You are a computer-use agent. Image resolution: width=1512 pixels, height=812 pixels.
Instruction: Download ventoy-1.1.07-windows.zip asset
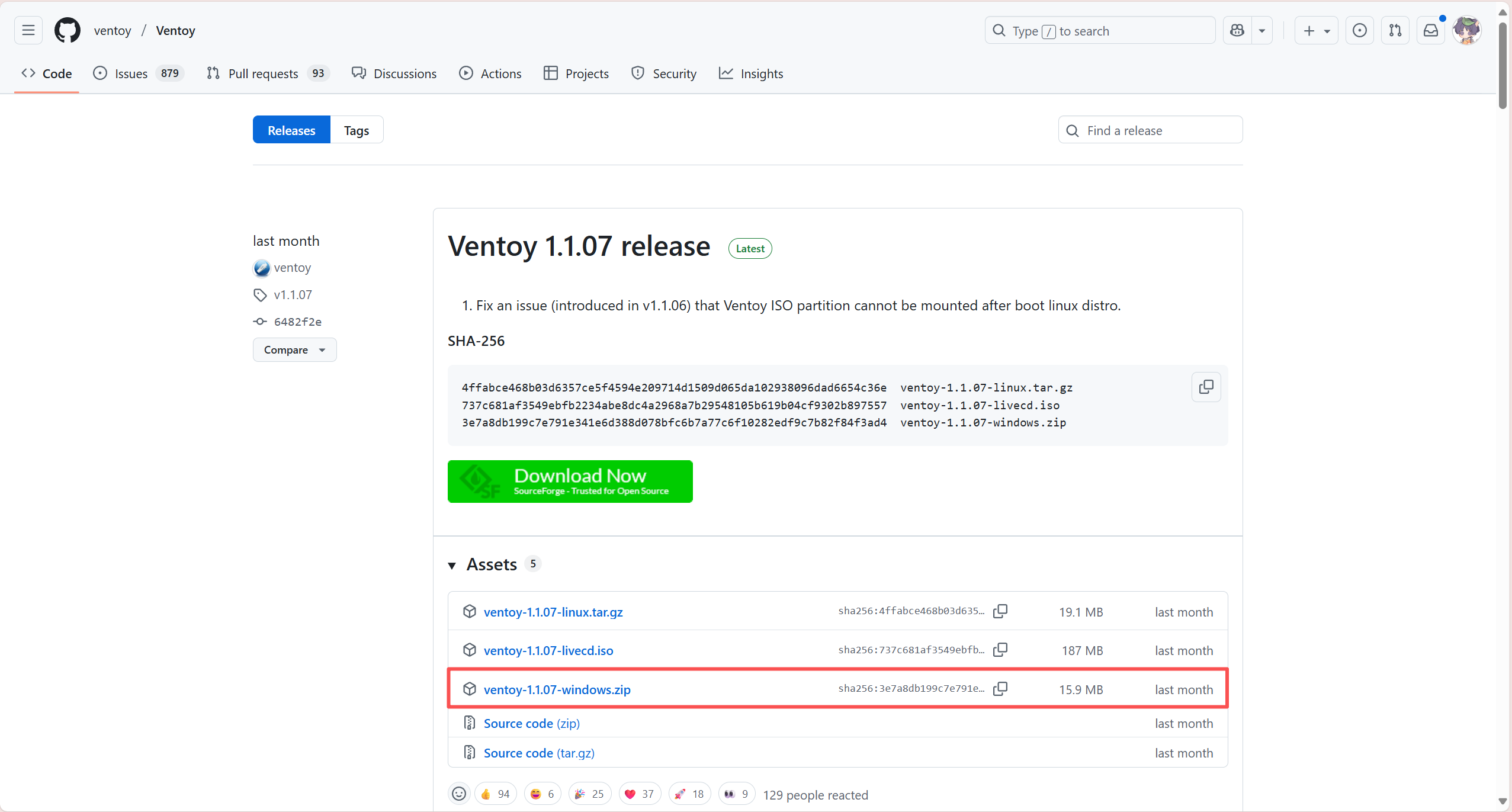557,689
